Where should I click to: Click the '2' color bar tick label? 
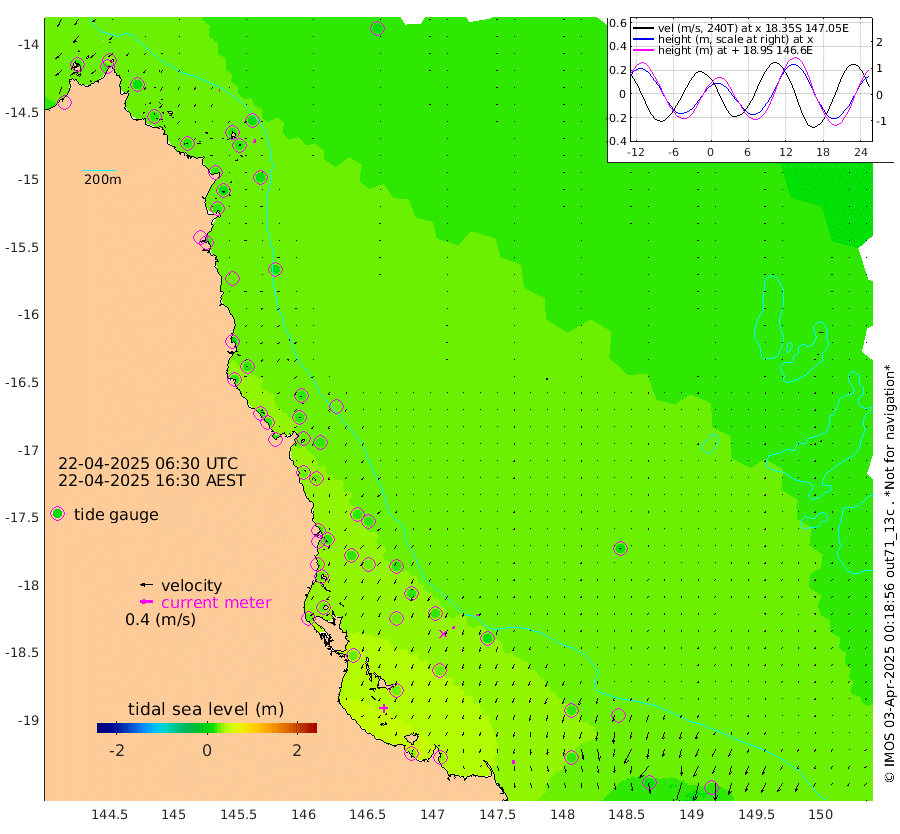tap(297, 750)
